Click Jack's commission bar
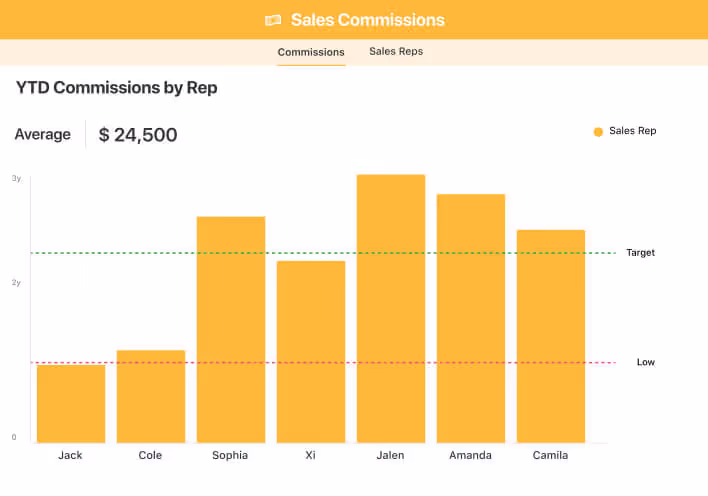The width and height of the screenshot is (708, 496). [71, 403]
